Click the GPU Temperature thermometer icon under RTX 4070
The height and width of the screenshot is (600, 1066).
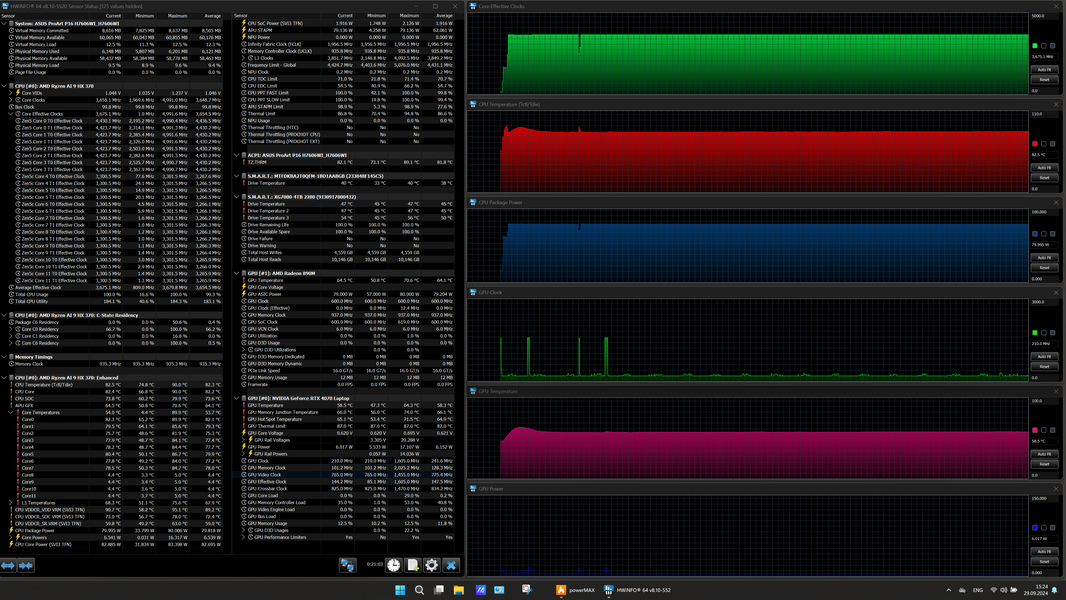click(x=244, y=405)
